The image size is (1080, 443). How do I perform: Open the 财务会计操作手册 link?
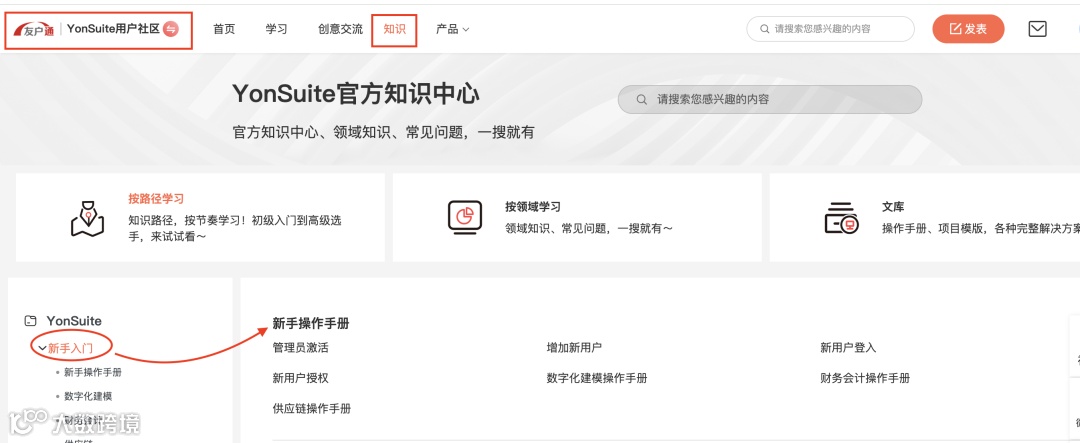pos(865,378)
